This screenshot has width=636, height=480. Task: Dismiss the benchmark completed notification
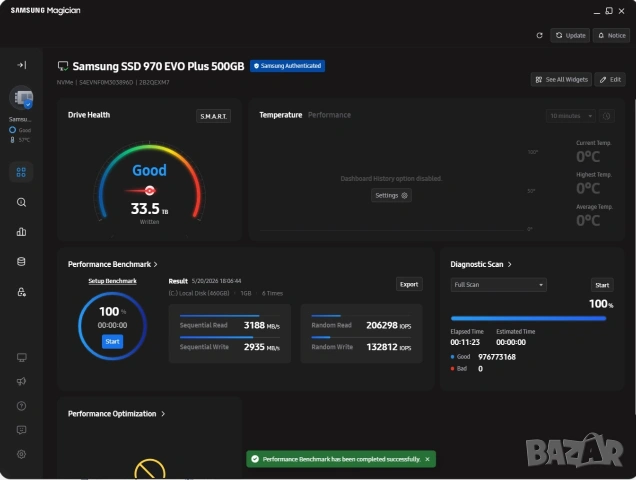pyautogui.click(x=427, y=459)
